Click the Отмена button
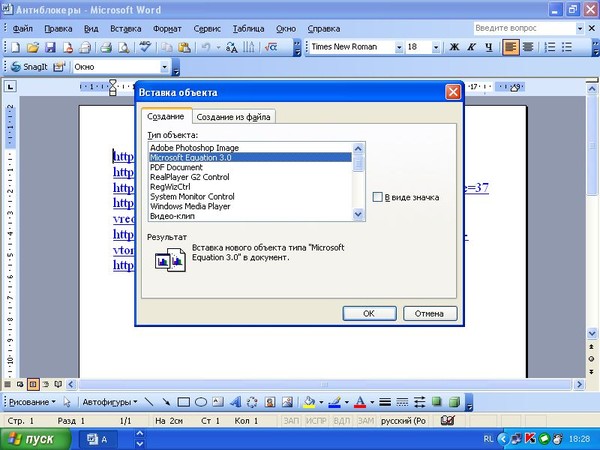 point(430,313)
